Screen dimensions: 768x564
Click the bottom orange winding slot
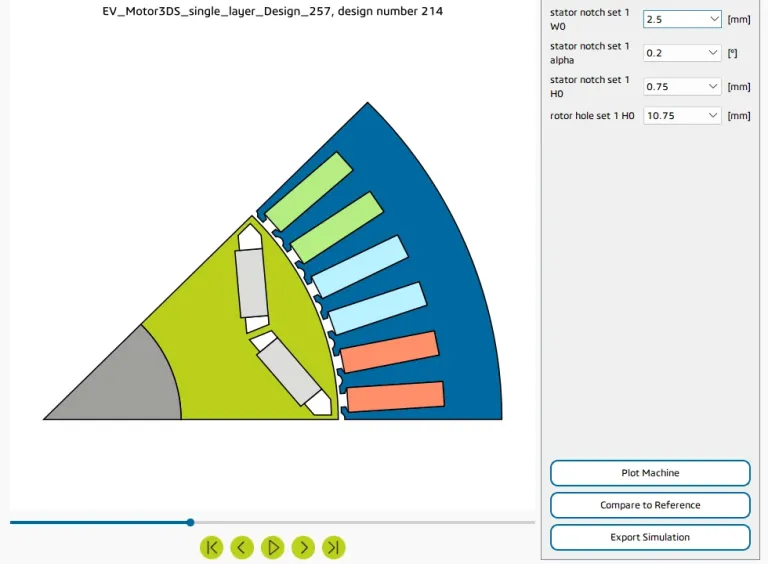tap(395, 396)
